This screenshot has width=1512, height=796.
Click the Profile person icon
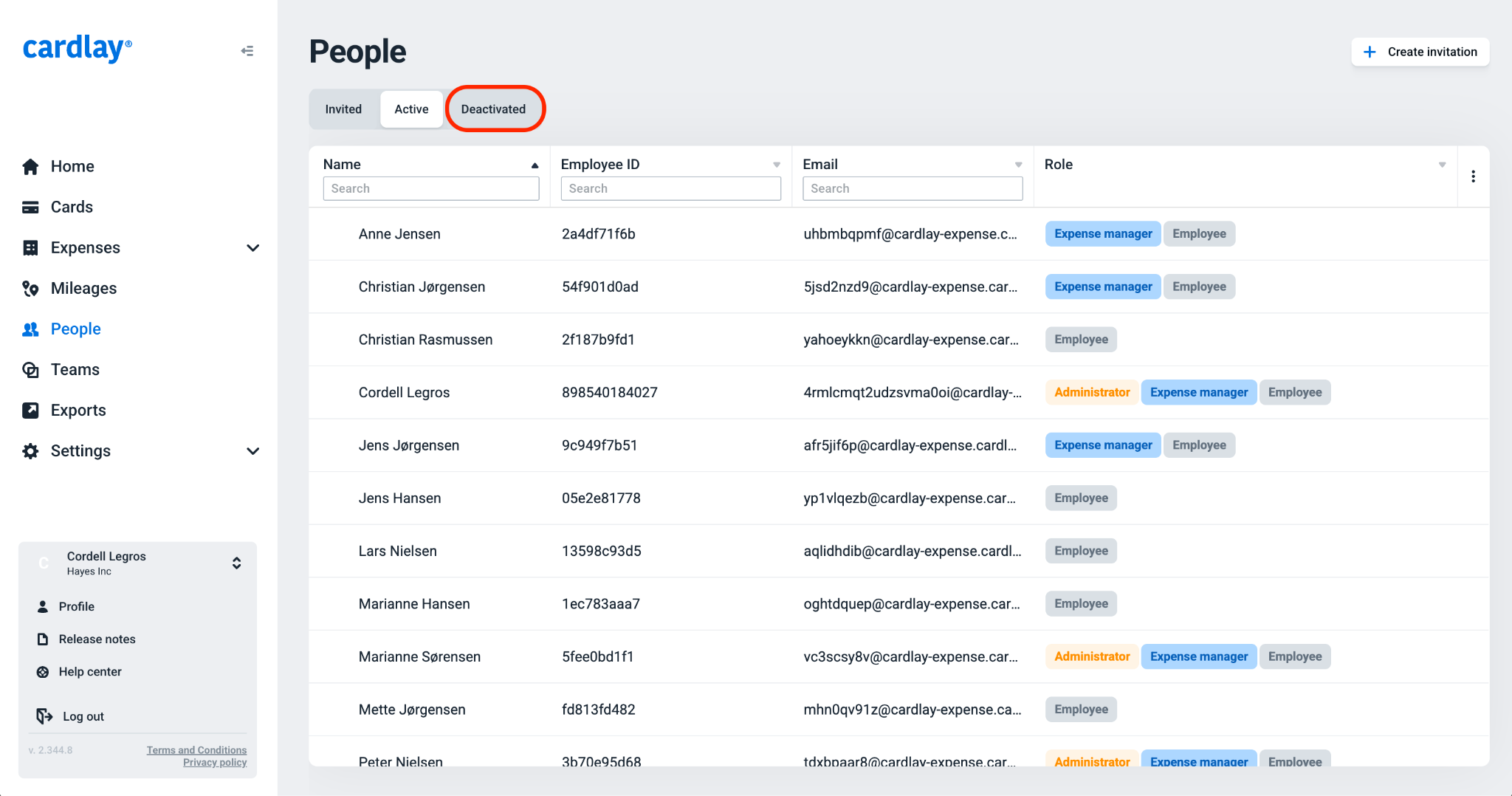[43, 606]
